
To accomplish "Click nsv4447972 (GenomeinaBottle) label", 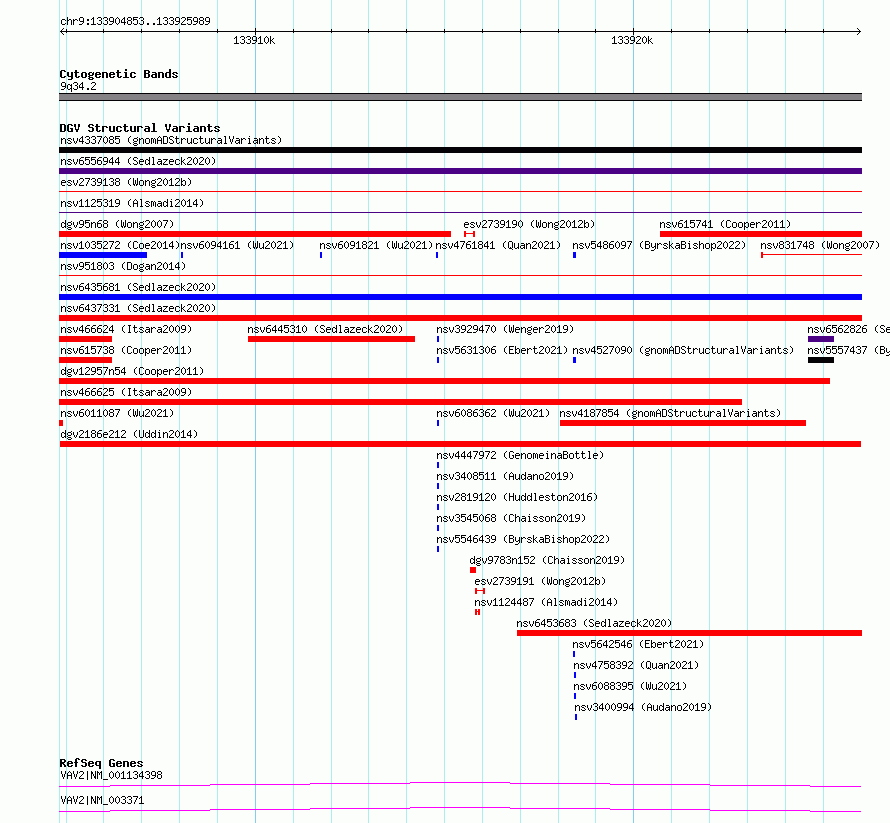I will [520, 455].
